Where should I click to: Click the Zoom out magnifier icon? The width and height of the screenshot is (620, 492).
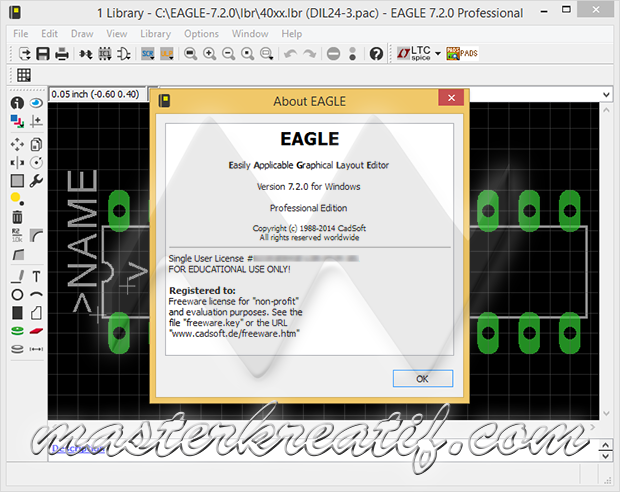coord(229,53)
